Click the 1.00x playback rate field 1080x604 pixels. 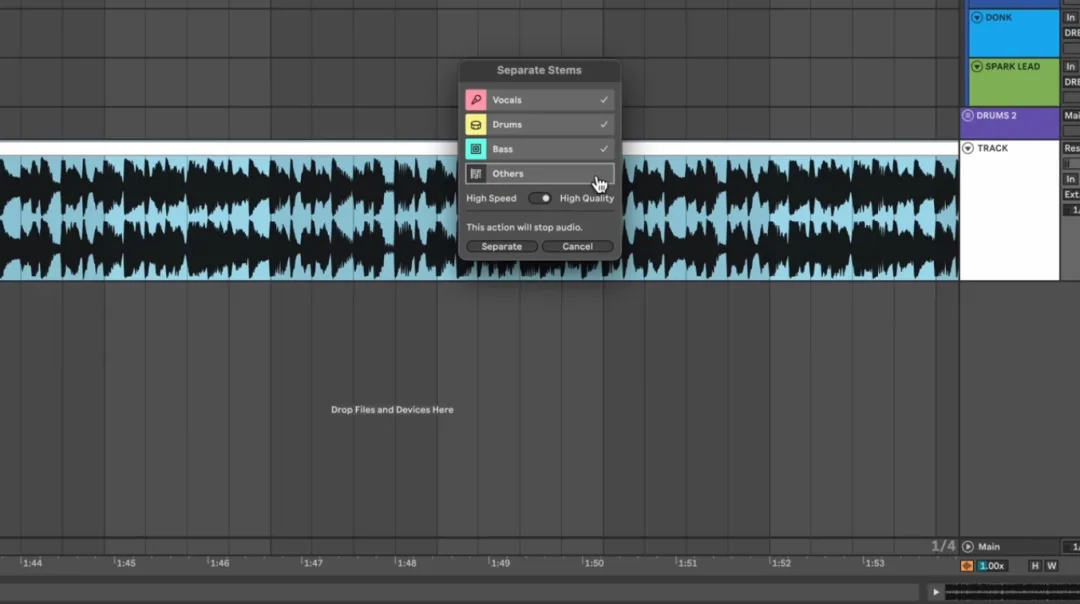992,566
